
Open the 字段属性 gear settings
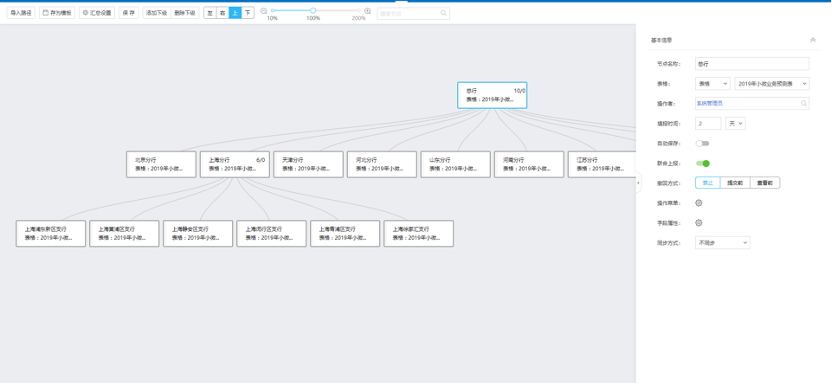pyautogui.click(x=699, y=223)
